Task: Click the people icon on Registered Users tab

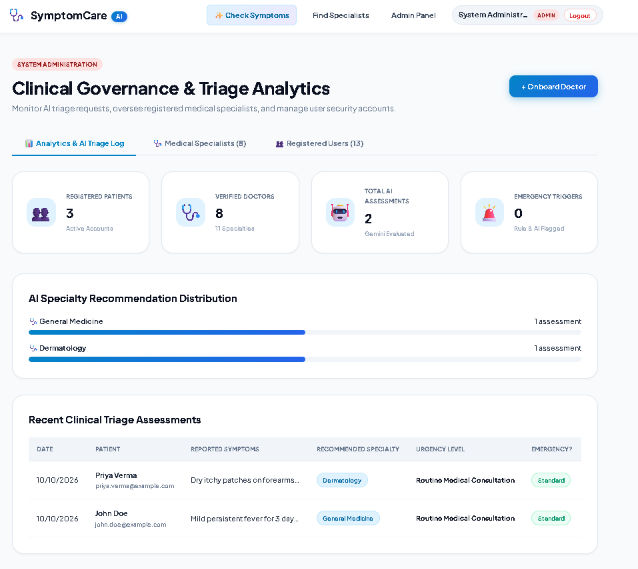Action: [x=280, y=144]
